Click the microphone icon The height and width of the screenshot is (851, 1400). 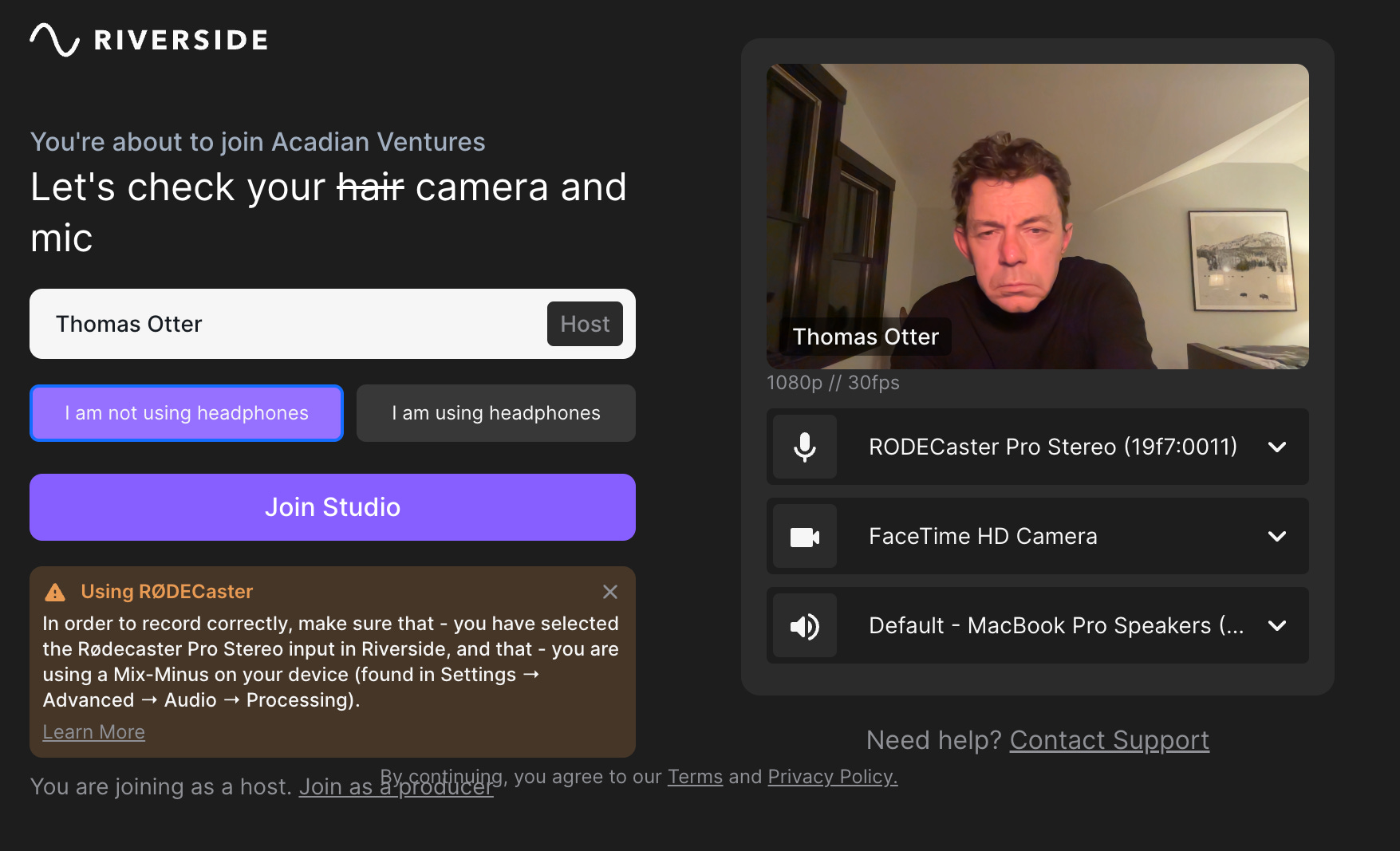click(x=805, y=447)
